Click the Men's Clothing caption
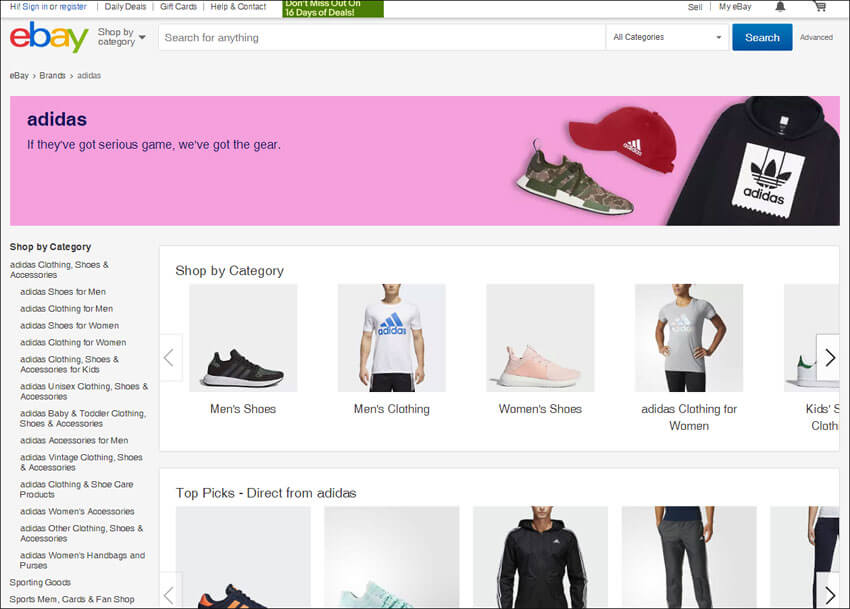The height and width of the screenshot is (609, 850). point(391,409)
